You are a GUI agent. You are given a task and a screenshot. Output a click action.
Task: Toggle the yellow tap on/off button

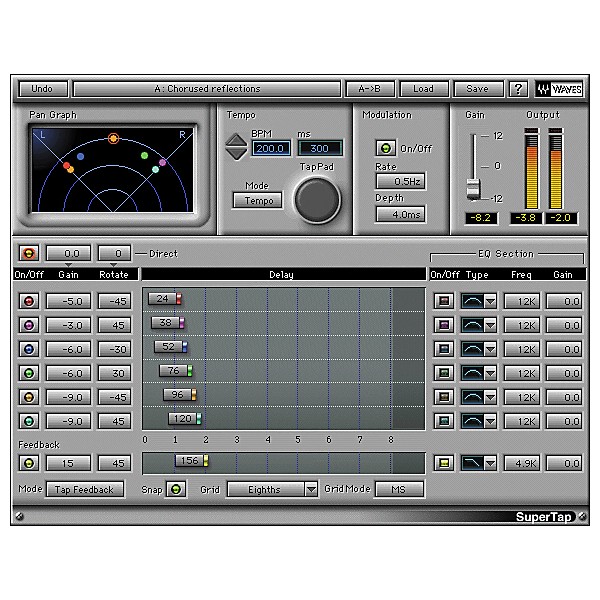pos(29,397)
